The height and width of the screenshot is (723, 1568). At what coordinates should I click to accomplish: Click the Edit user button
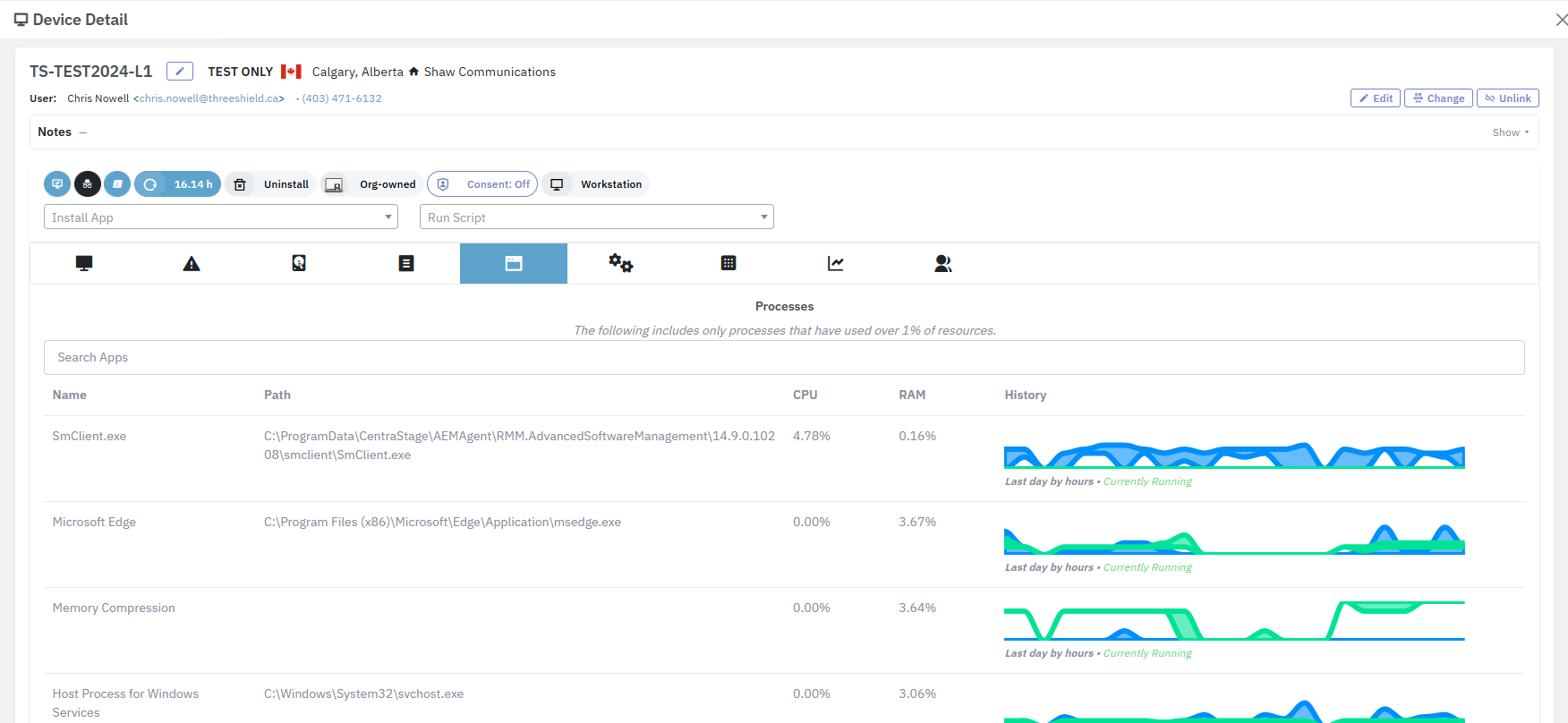[x=1376, y=98]
